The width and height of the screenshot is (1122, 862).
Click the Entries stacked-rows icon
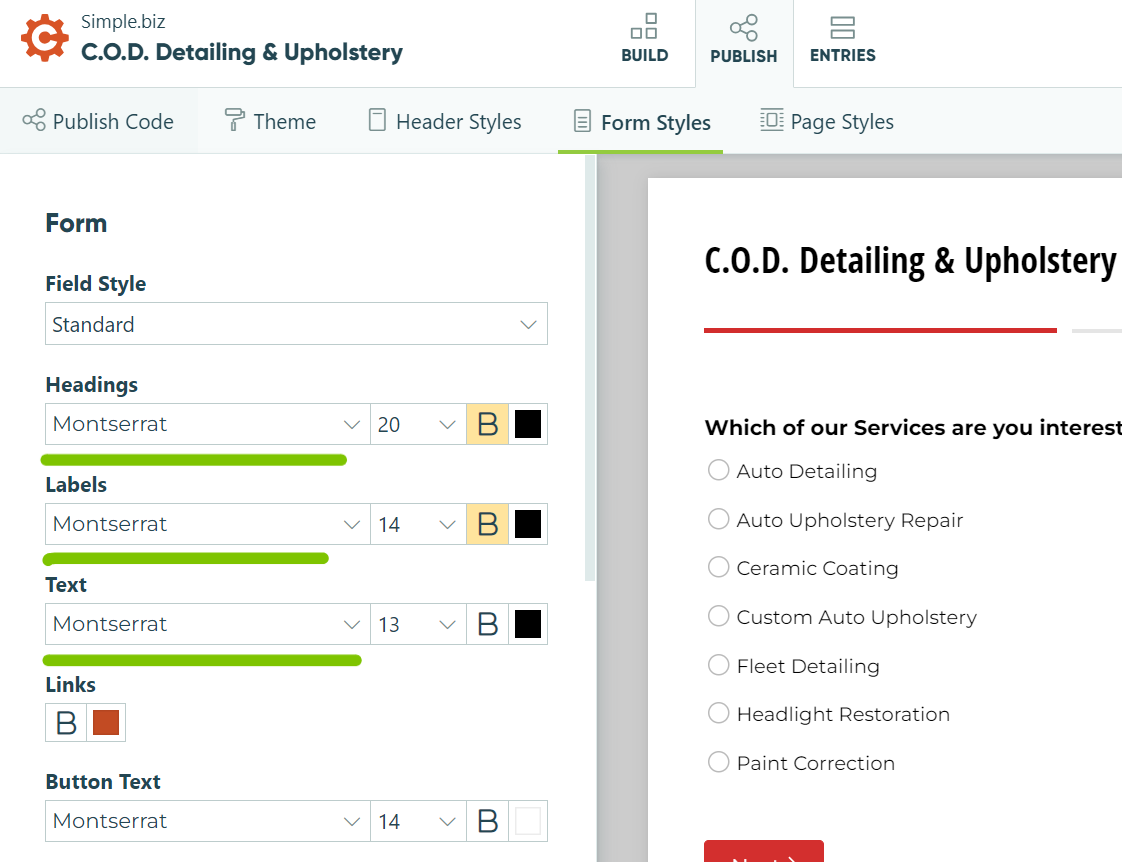click(x=842, y=27)
